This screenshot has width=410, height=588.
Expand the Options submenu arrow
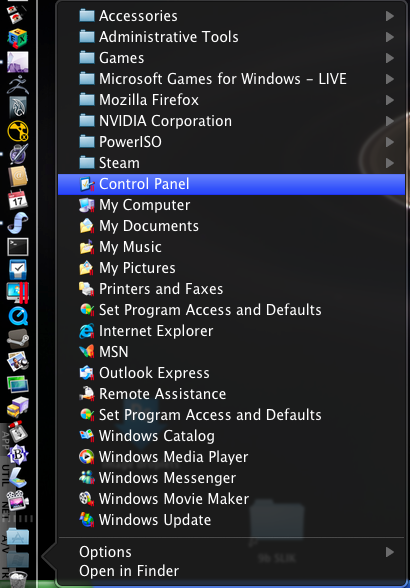[390, 552]
